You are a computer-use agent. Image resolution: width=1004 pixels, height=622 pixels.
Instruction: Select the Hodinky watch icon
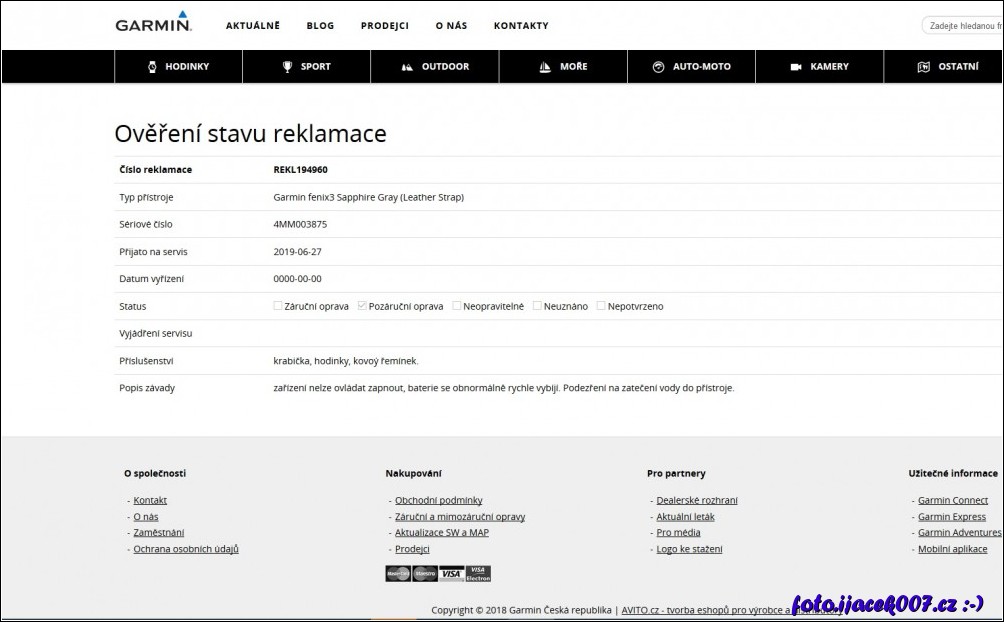pyautogui.click(x=152, y=66)
